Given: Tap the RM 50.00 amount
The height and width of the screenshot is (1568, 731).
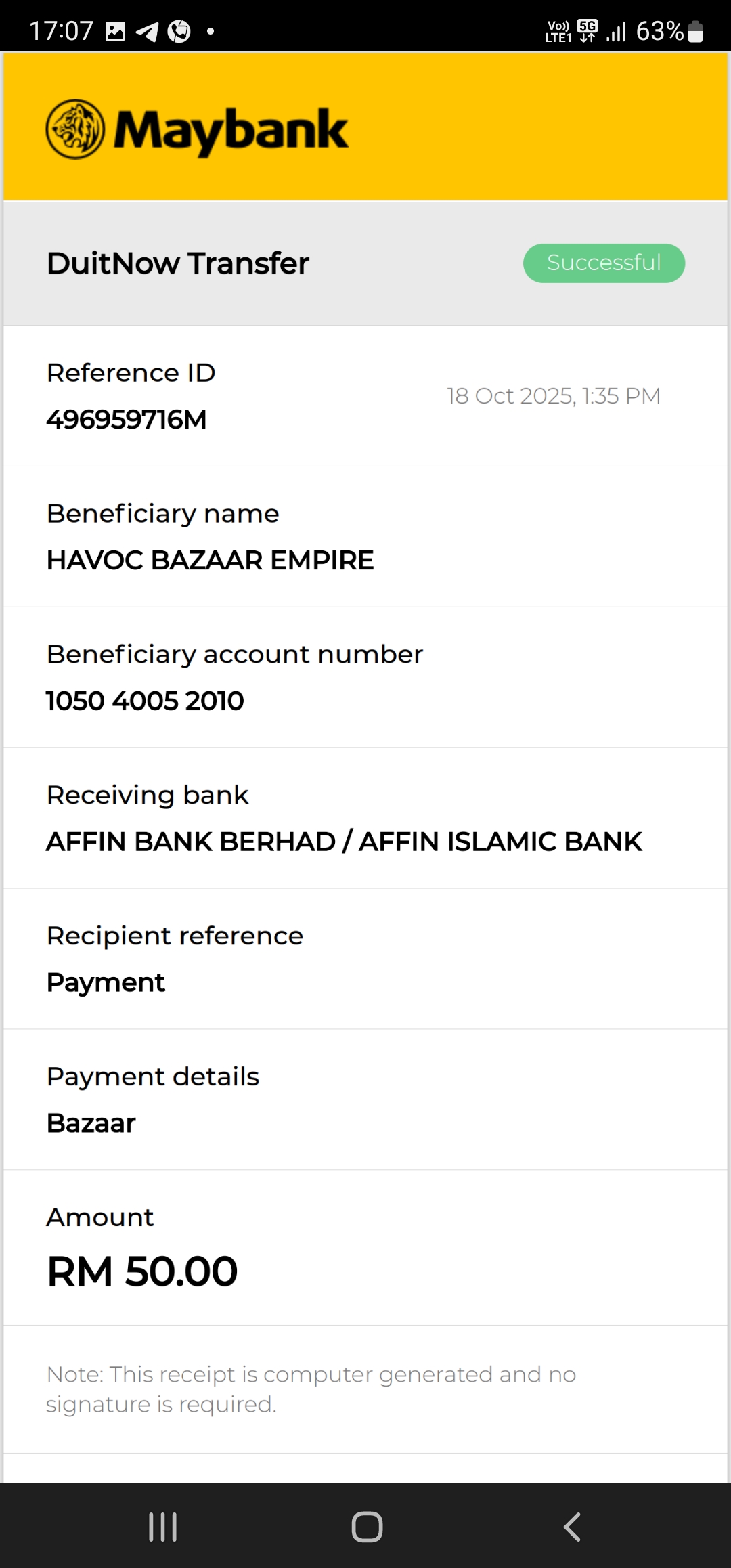Looking at the screenshot, I should (x=142, y=1271).
